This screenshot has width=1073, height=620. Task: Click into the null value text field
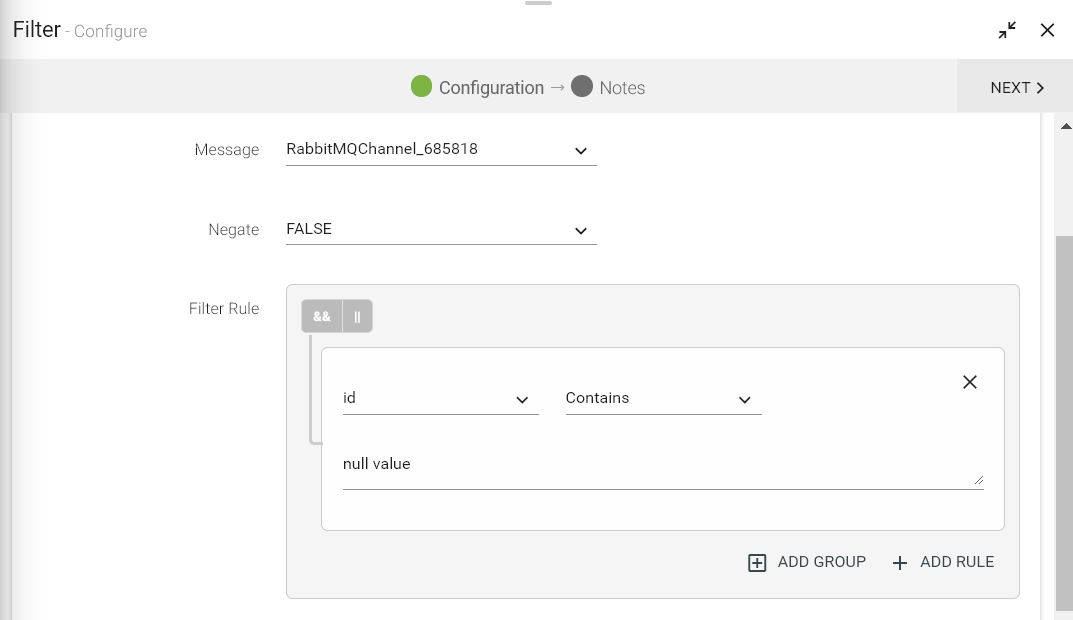pyautogui.click(x=650, y=465)
